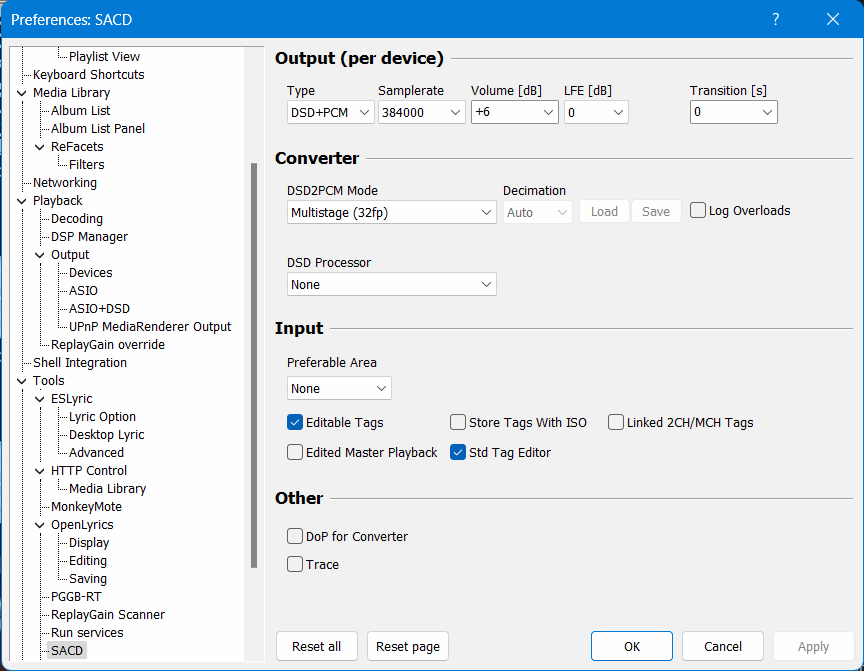
Task: Collapse the HTTP Control tree node
Action: point(40,471)
